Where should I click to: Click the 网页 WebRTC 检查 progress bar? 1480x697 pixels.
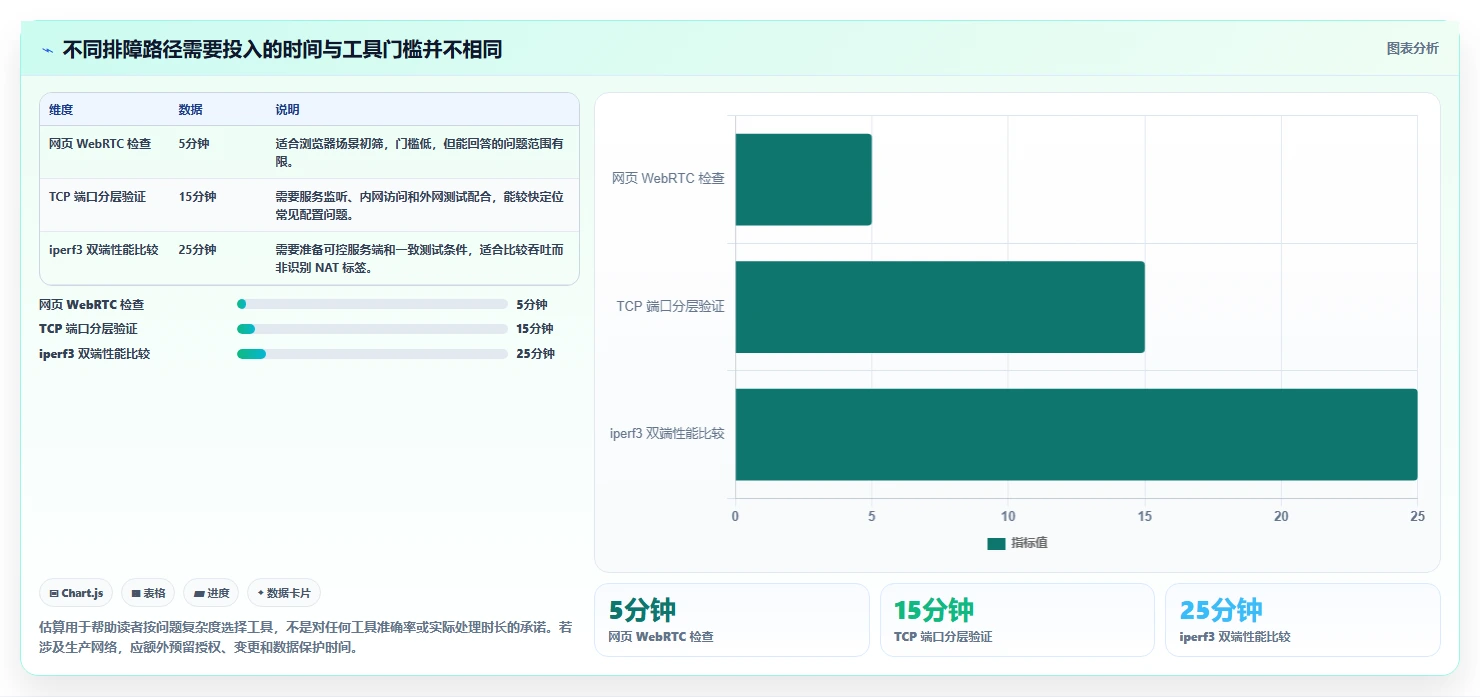coord(372,304)
